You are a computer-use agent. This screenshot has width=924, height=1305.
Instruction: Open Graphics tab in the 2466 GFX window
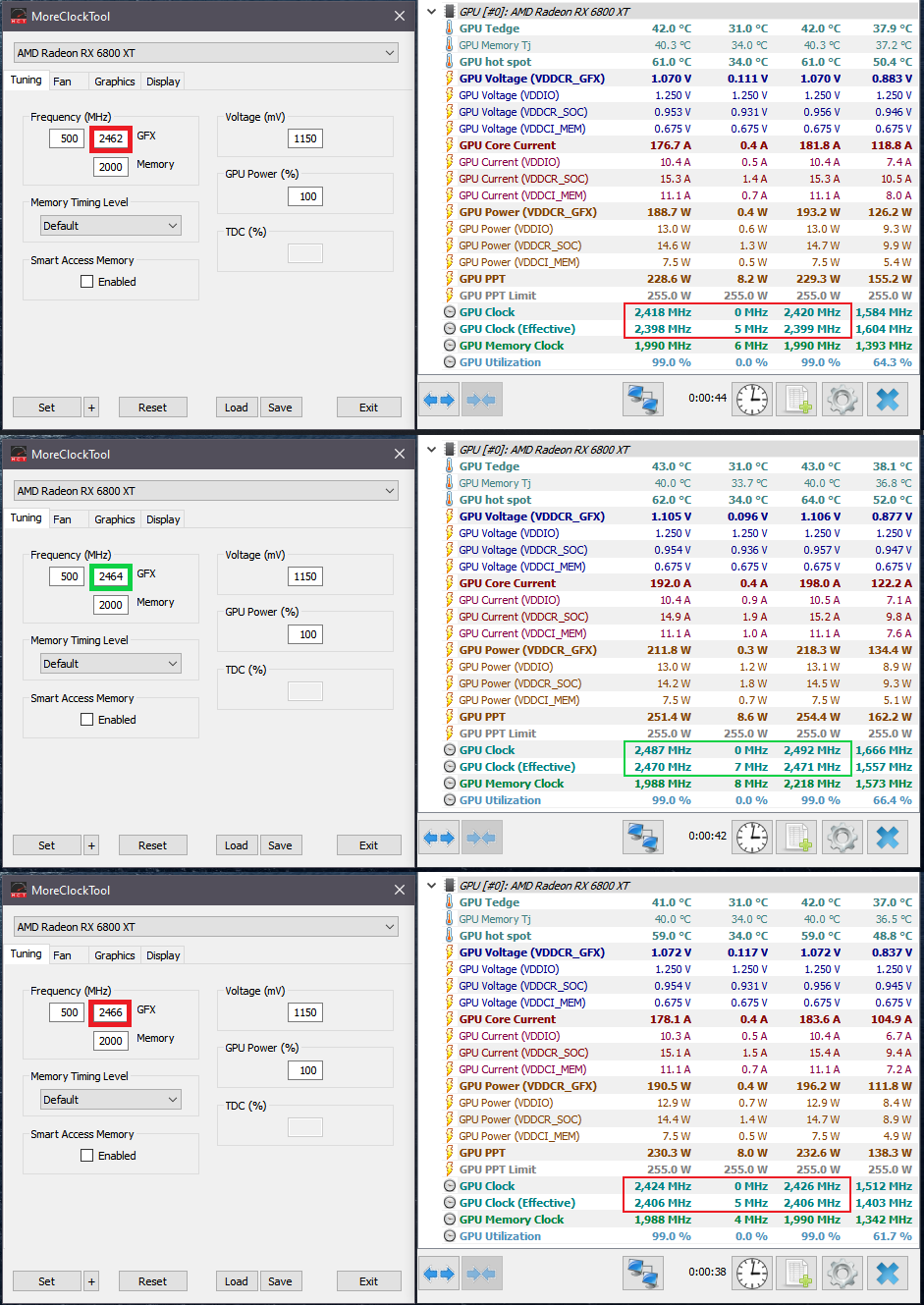tap(115, 955)
